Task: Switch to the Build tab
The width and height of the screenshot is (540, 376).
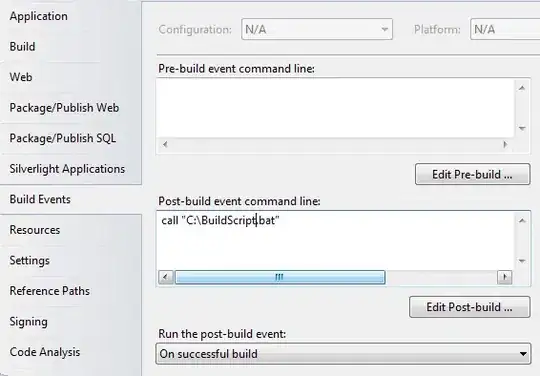Action: tap(22, 46)
